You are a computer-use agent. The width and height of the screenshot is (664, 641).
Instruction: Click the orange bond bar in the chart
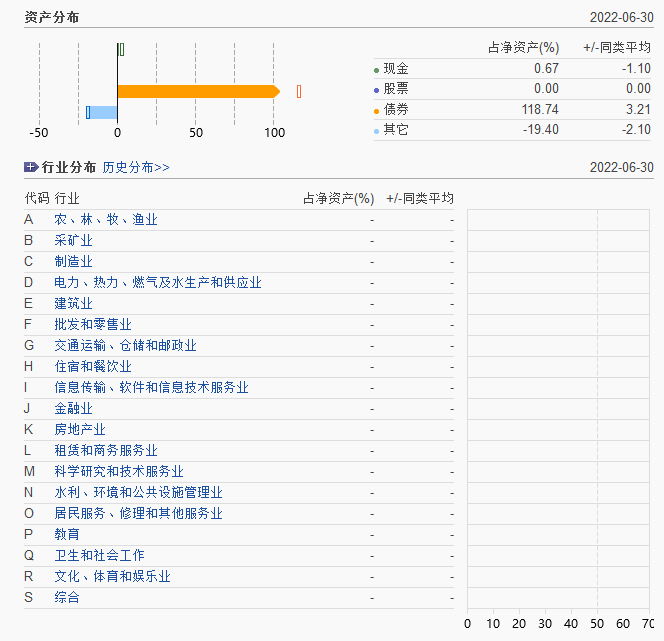[x=197, y=91]
